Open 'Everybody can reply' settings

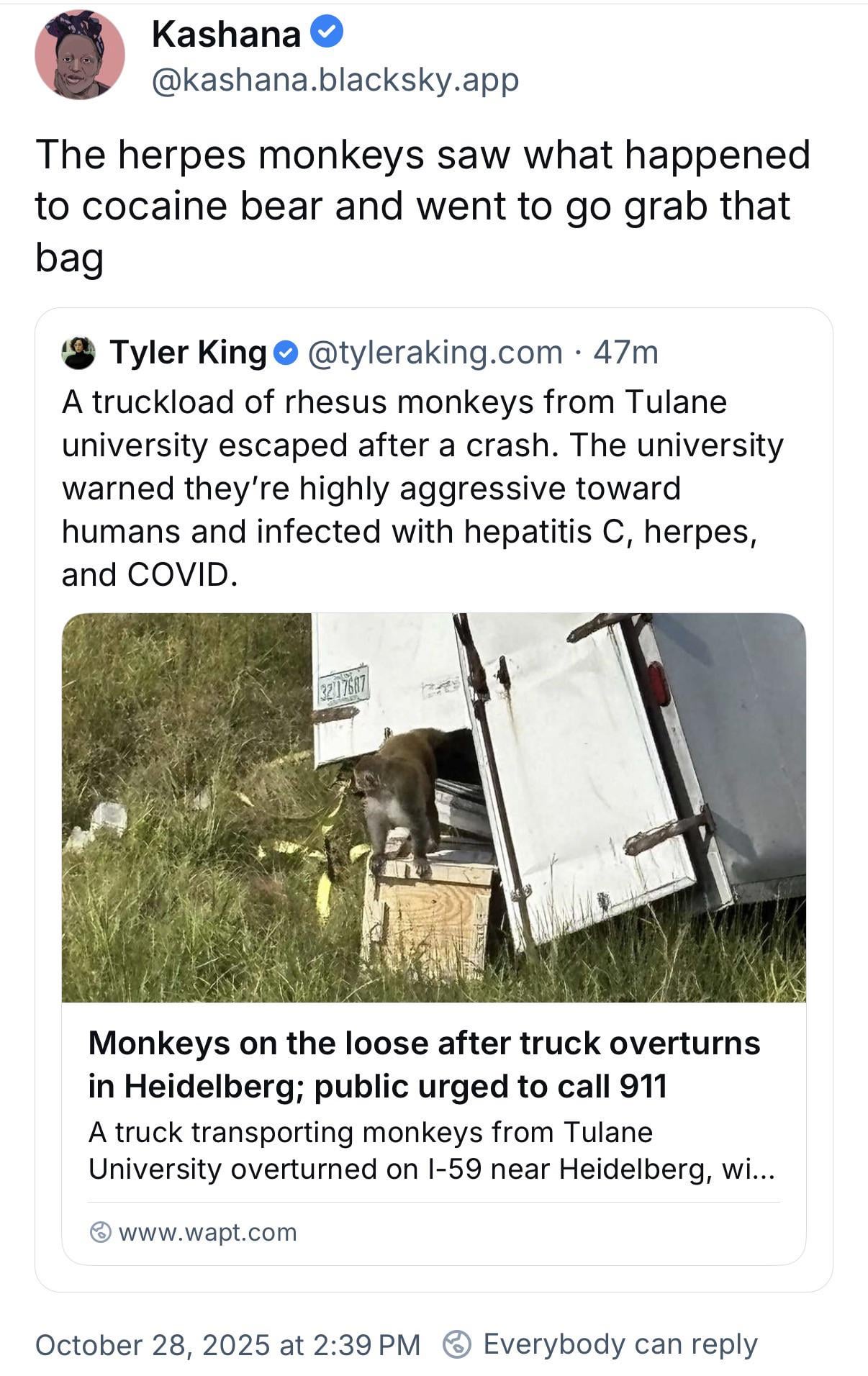point(620,1344)
